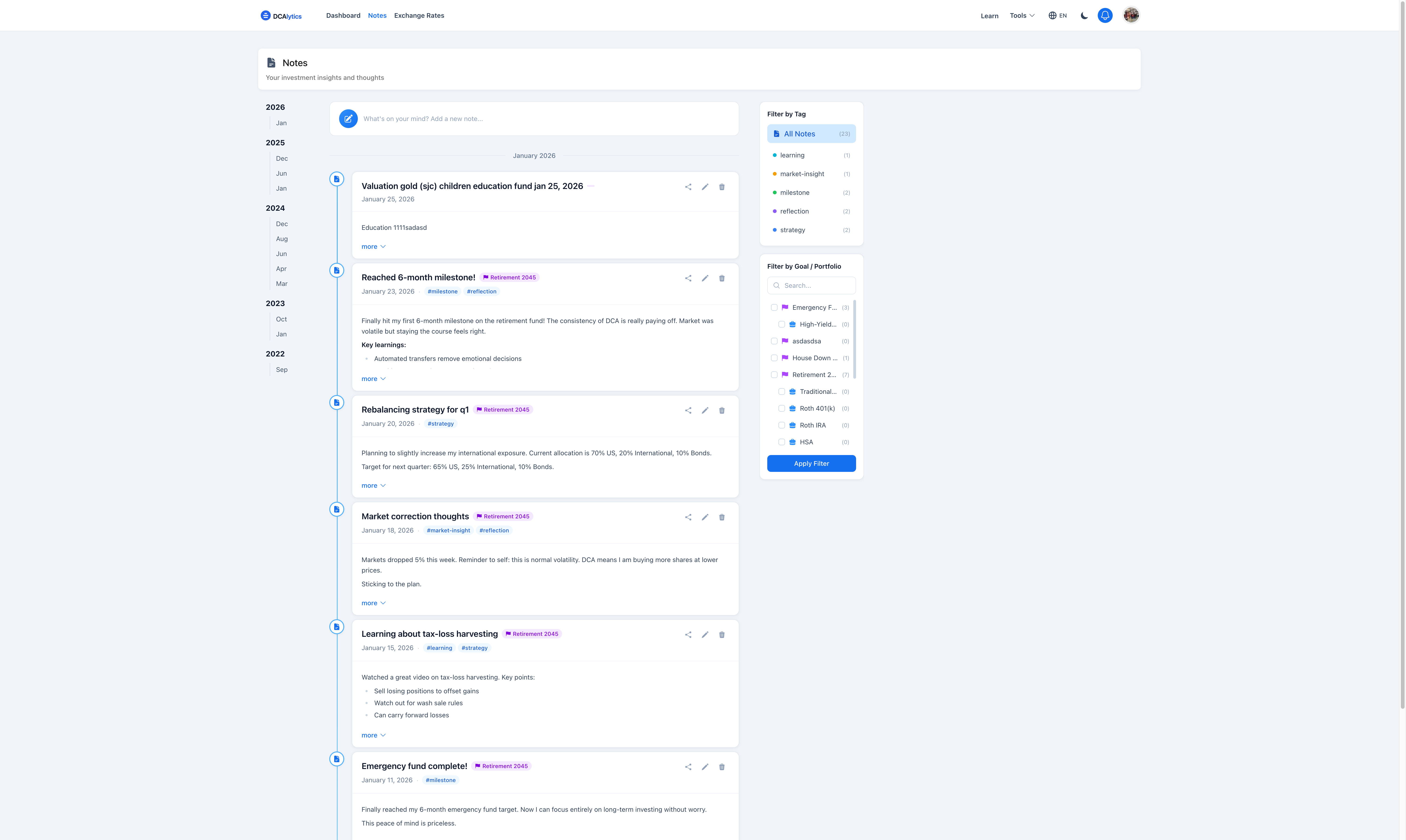1406x840 pixels.
Task: Expand the Market correction thoughts note
Action: coord(373,603)
